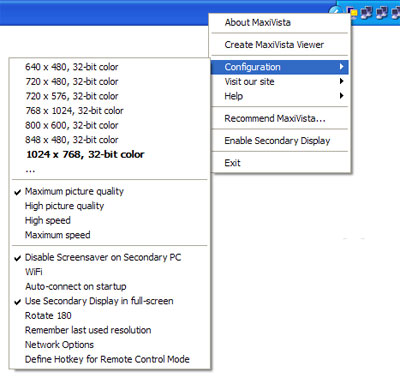Viewport: 400px width, 378px height.
Task: Switch to High speed mode
Action: pyautogui.click(x=110, y=220)
